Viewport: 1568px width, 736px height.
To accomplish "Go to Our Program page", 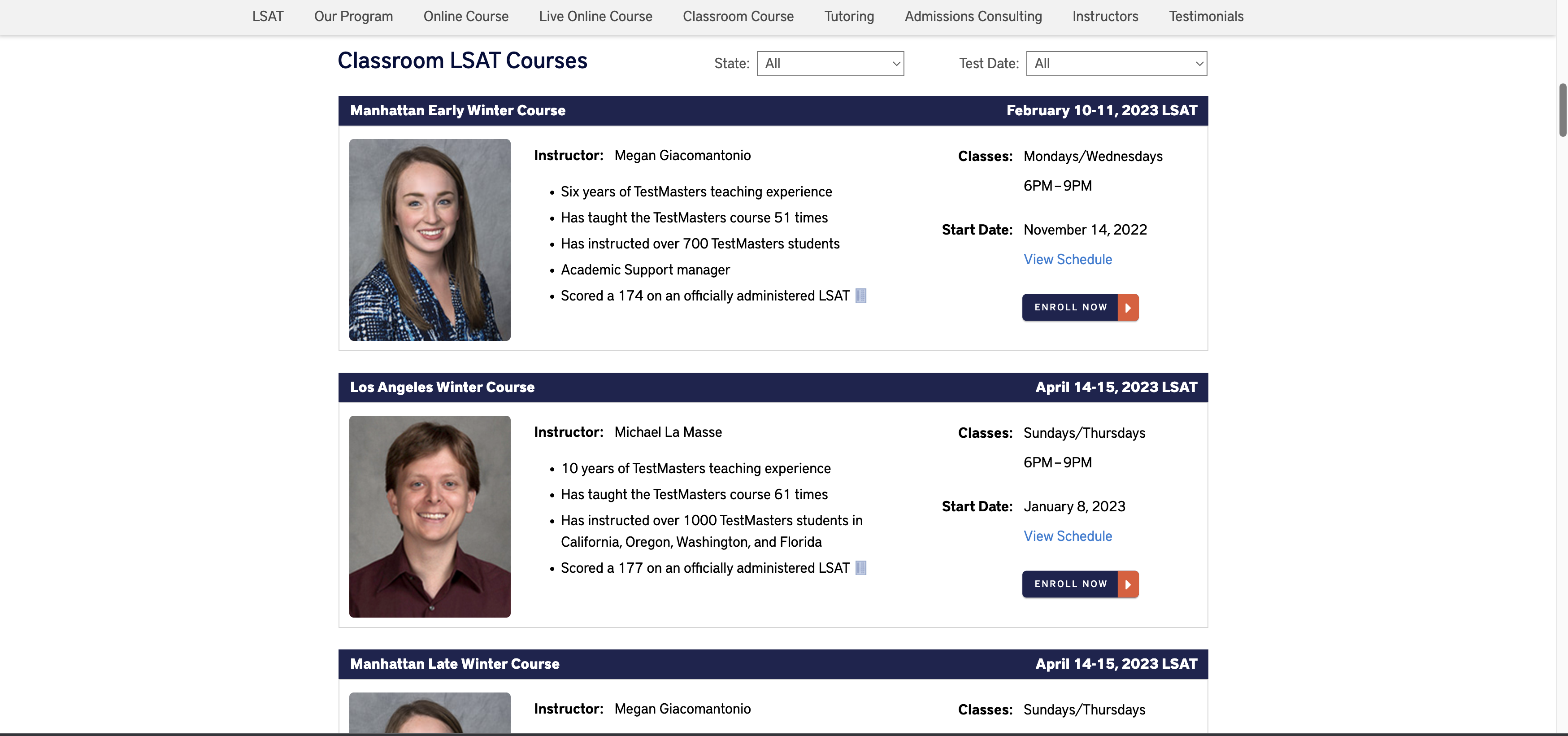I will (354, 17).
